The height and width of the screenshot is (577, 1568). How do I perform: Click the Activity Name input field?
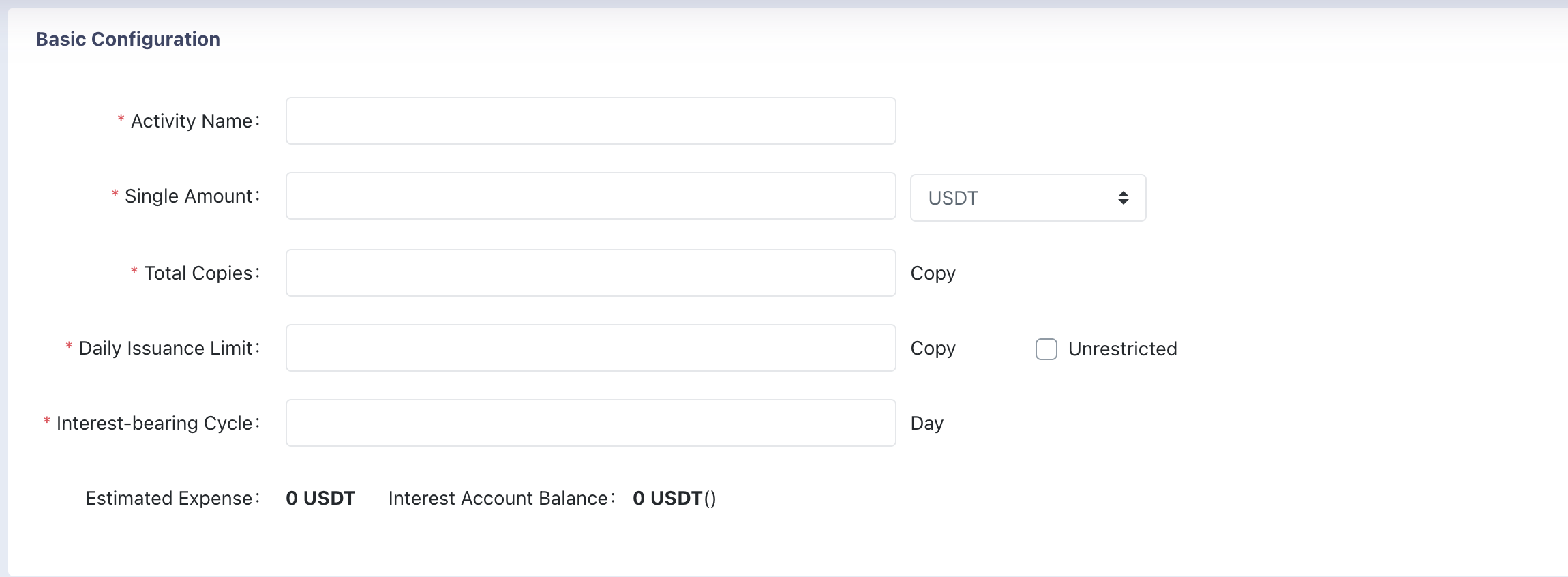point(590,121)
